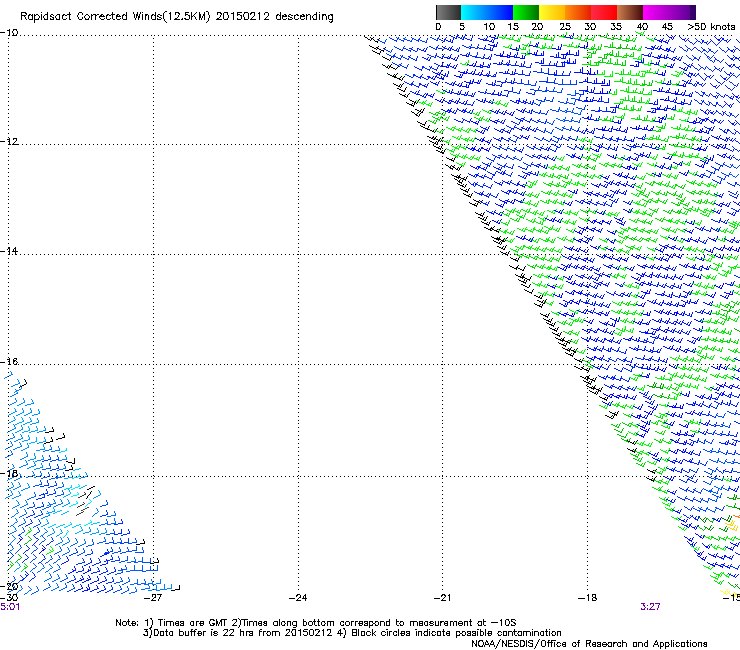Click the -27 longitude axis label
Viewport: 740px width, 650px height.
[x=153, y=598]
